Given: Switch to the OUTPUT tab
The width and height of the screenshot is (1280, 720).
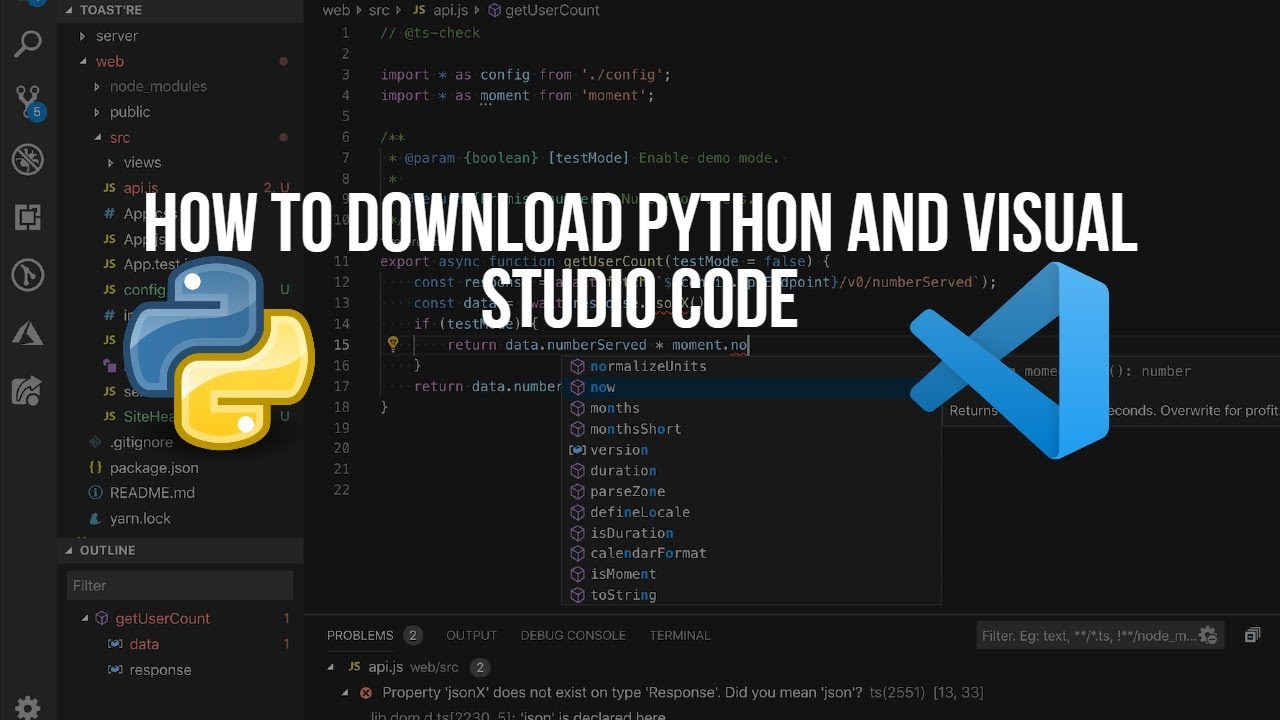Looking at the screenshot, I should pos(471,635).
